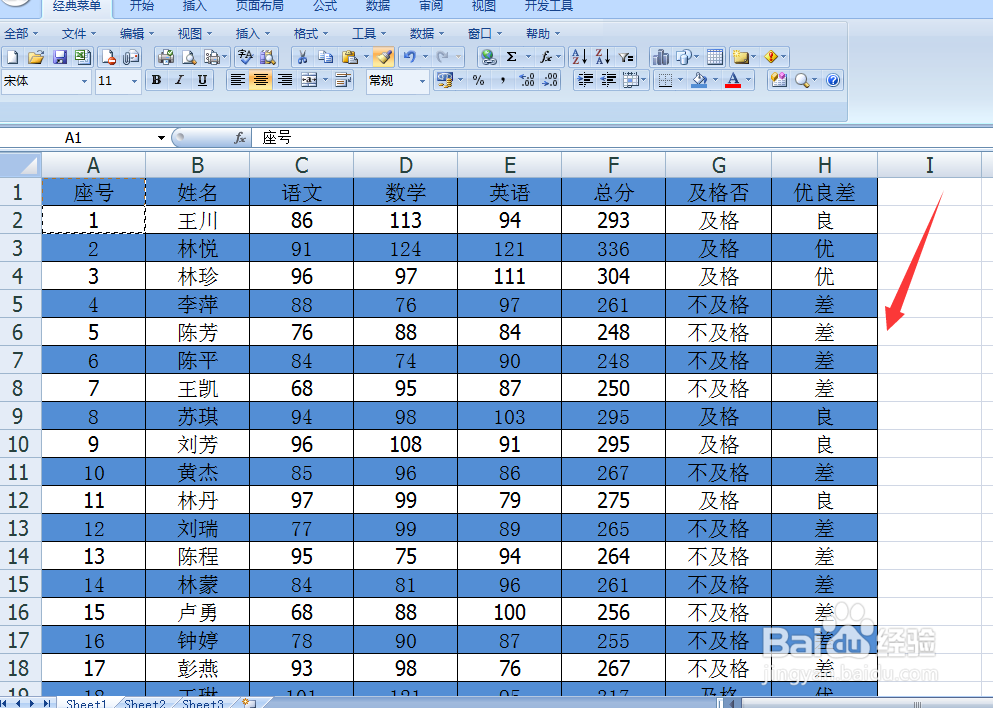Save the workbook with the floppy disk icon

point(60,58)
